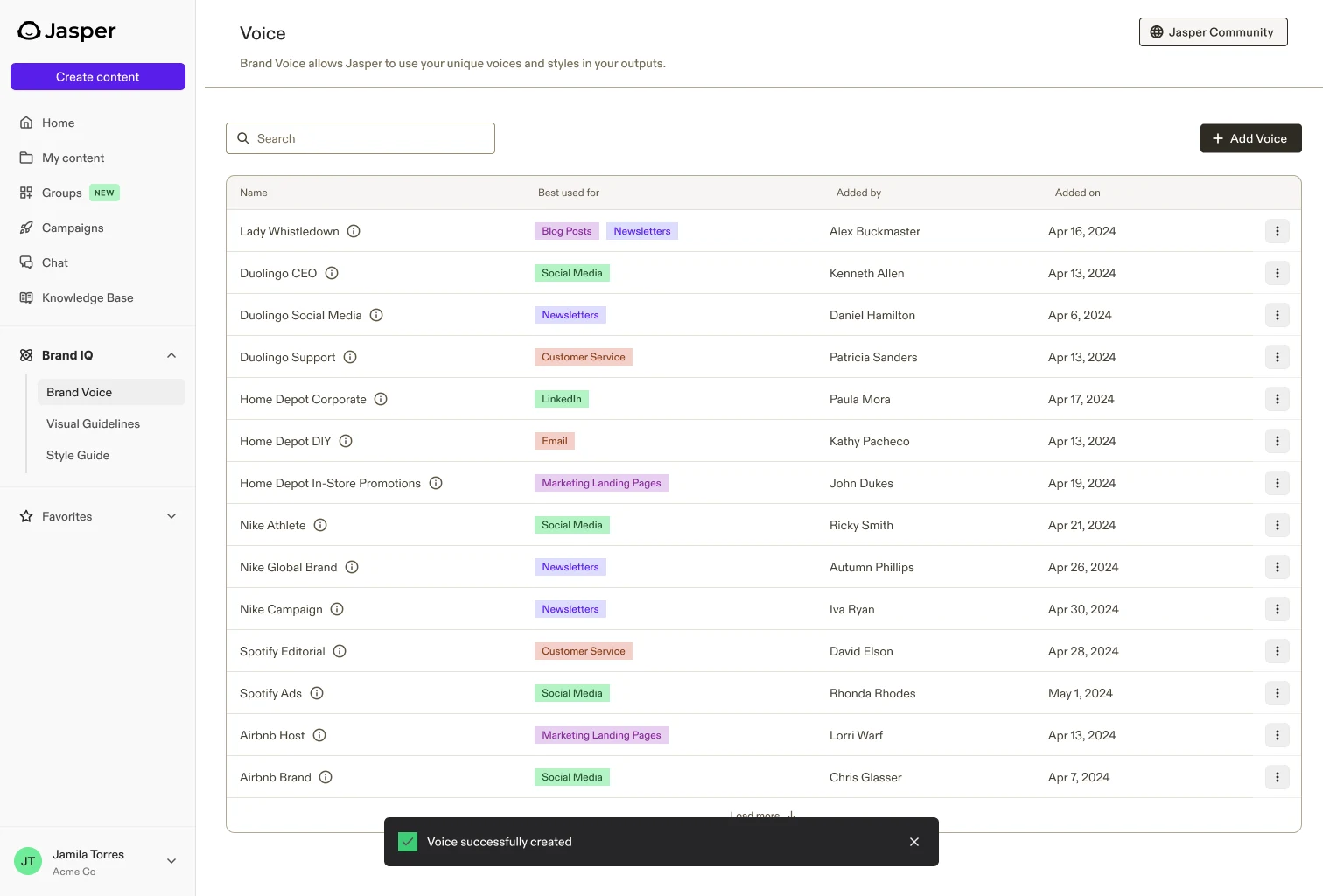The image size is (1323, 896).
Task: Click the Added on column header
Action: click(x=1078, y=192)
